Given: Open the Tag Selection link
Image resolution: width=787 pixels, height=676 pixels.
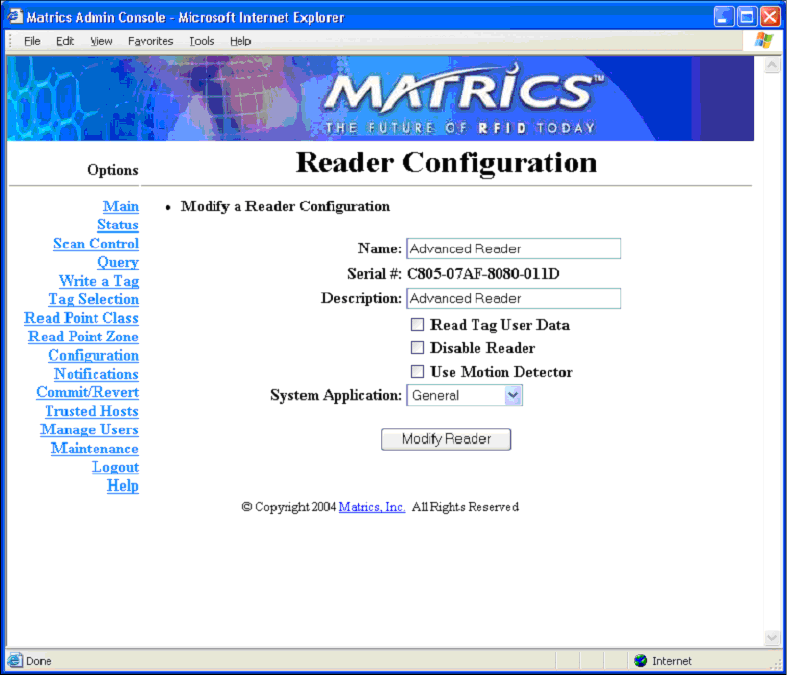Looking at the screenshot, I should click(x=94, y=300).
